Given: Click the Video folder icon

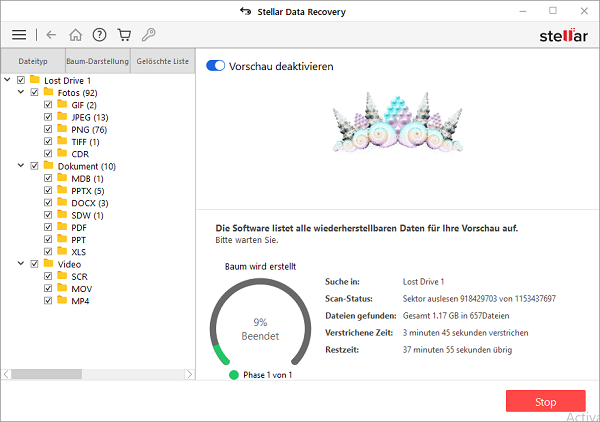Looking at the screenshot, I should tap(49, 263).
